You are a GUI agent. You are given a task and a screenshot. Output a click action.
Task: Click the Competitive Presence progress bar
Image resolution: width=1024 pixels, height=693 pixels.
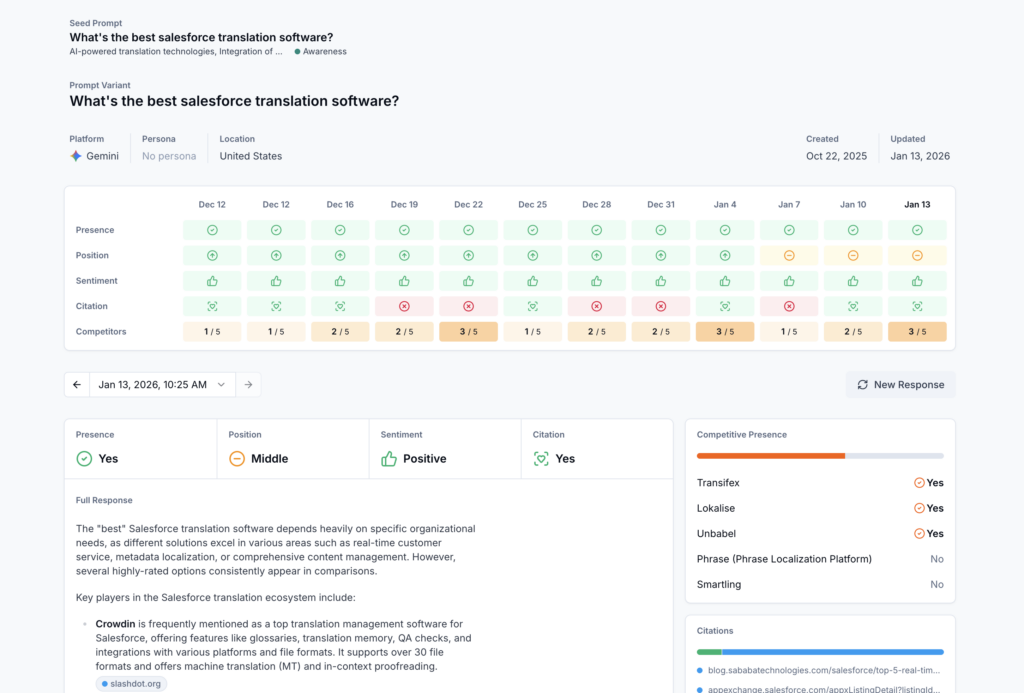tap(820, 456)
